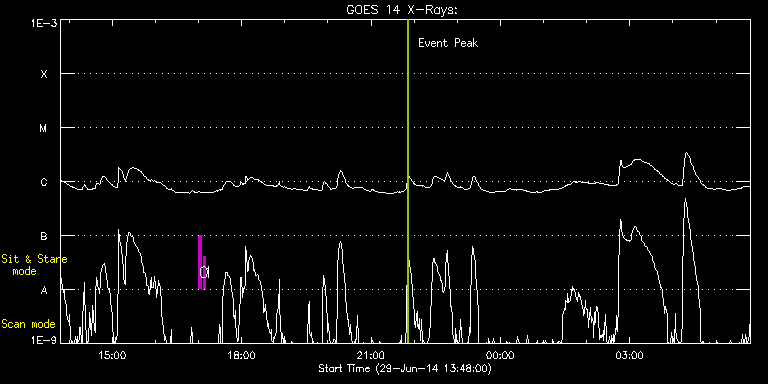Click the 'Scan mode' legend text
This screenshot has height=384, width=768.
pos(28,324)
